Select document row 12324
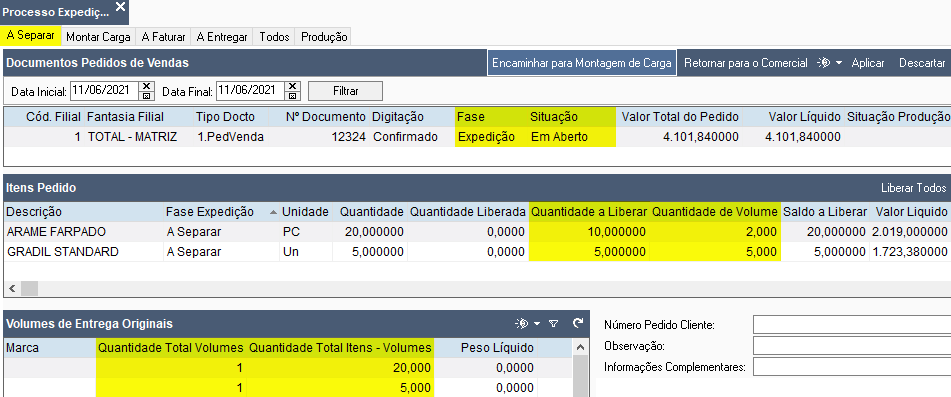 click(x=477, y=137)
